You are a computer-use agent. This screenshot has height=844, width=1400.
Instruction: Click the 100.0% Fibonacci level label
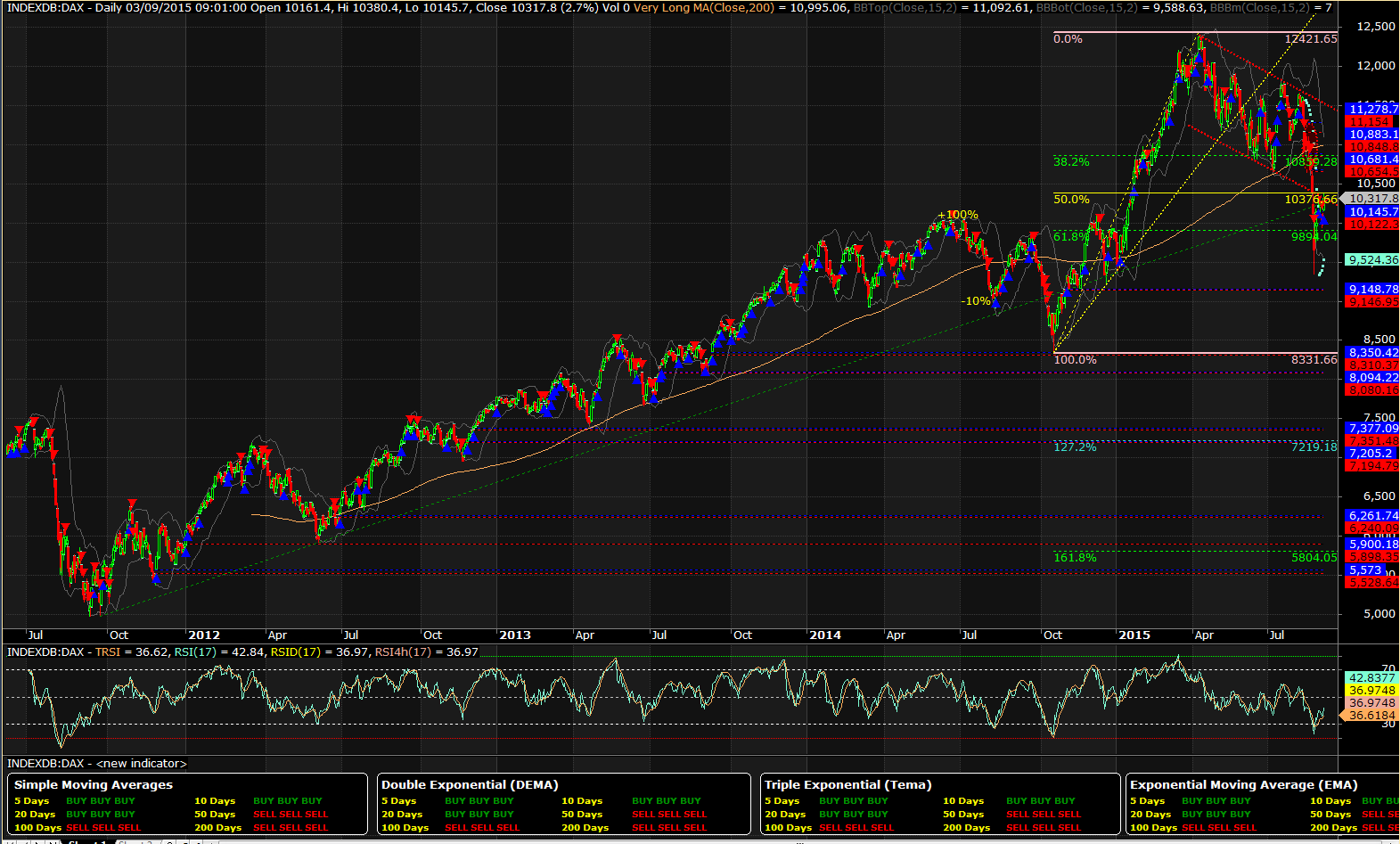tap(1075, 360)
